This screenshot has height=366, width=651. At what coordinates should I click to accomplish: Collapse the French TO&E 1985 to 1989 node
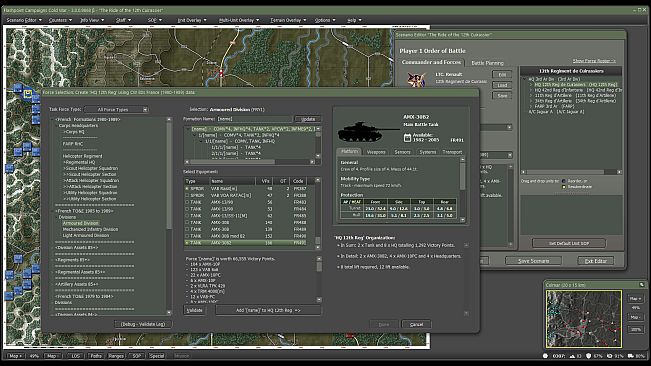point(53,211)
